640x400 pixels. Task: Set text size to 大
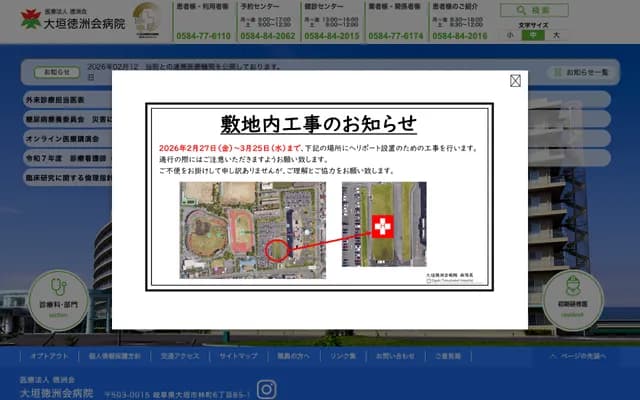click(x=556, y=35)
